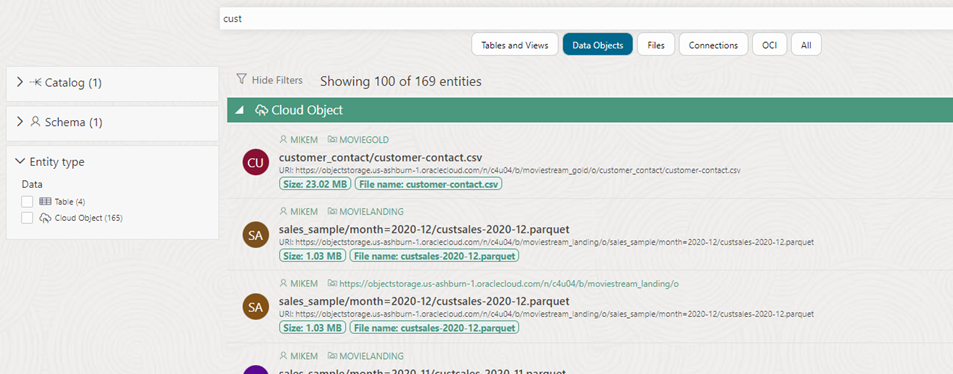
Task: Select the Data Objects tab
Action: [597, 45]
